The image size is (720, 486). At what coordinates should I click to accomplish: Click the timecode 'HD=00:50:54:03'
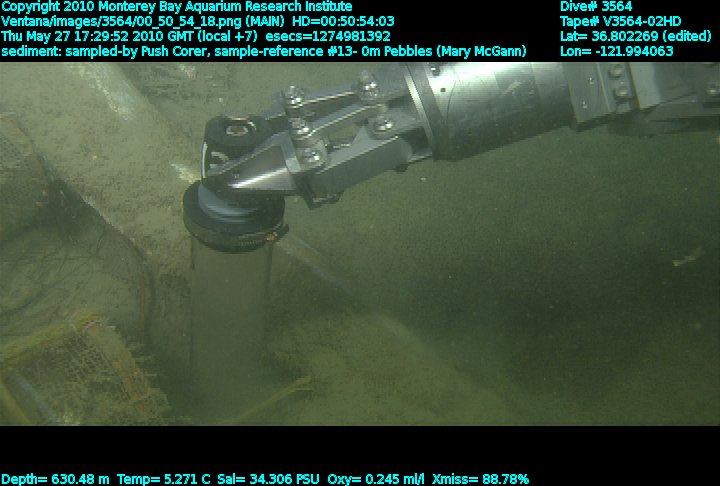click(x=343, y=22)
